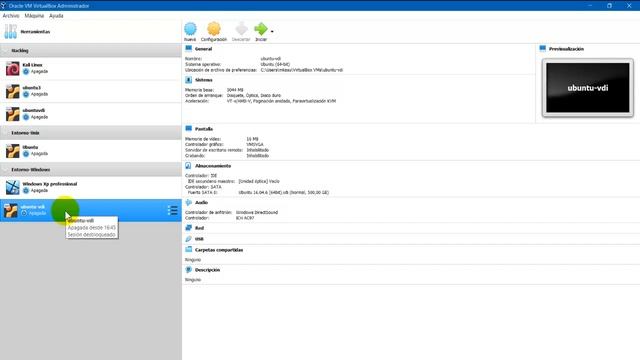This screenshot has width=640, height=360.
Task: Click the USB section icon
Action: tap(189, 239)
